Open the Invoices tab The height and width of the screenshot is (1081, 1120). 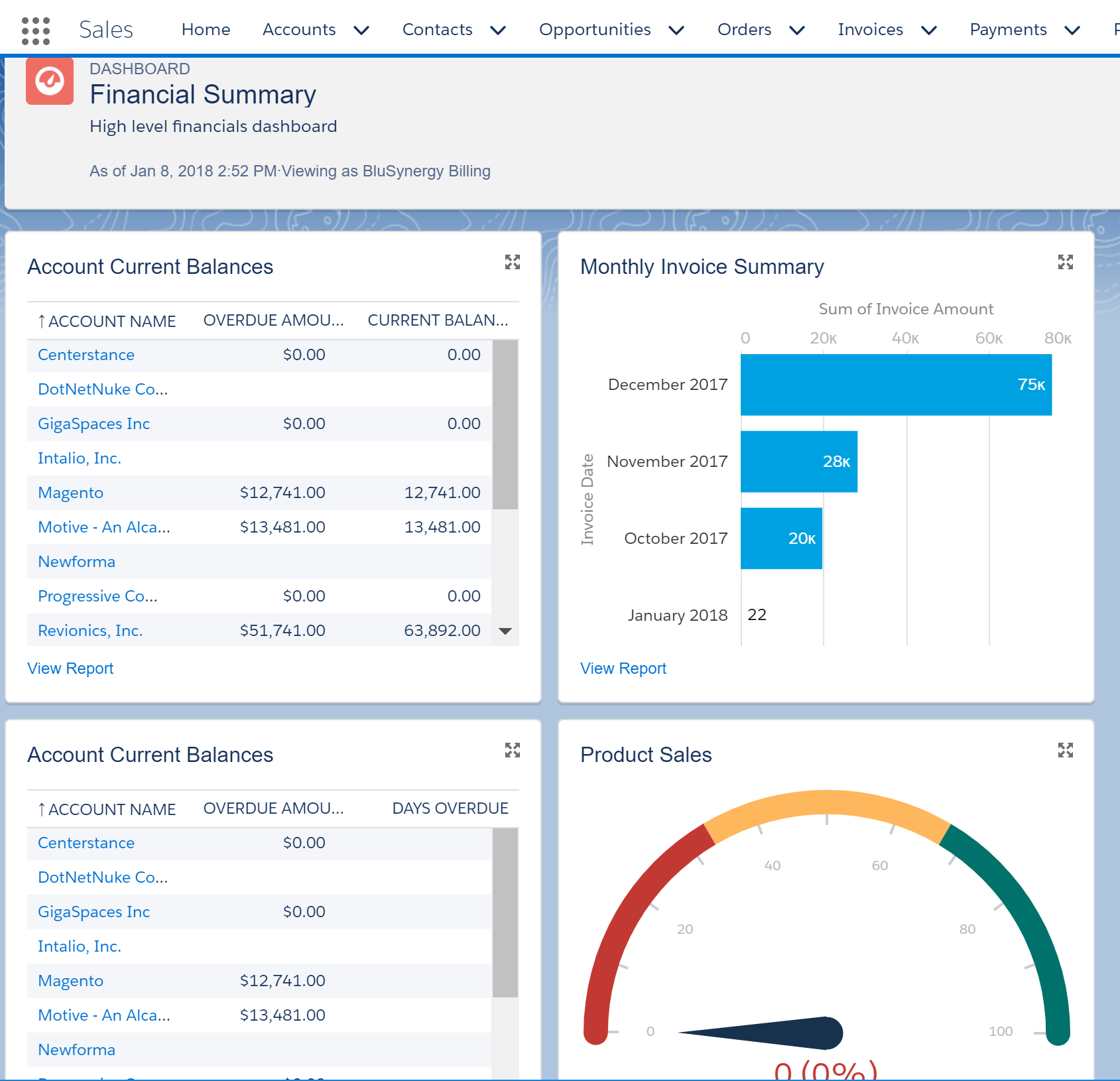pyautogui.click(x=871, y=30)
